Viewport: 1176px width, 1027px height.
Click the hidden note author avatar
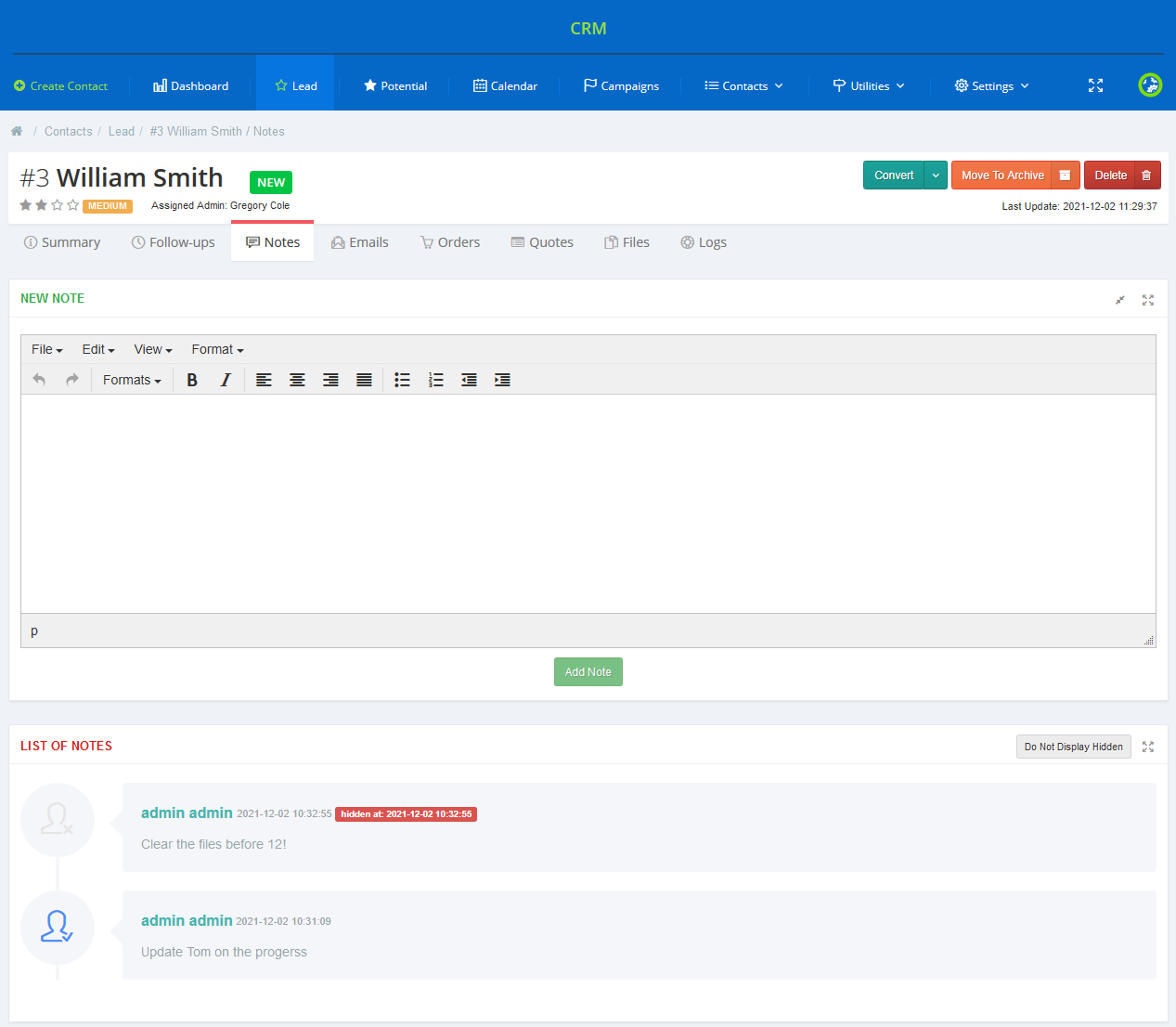tap(58, 820)
